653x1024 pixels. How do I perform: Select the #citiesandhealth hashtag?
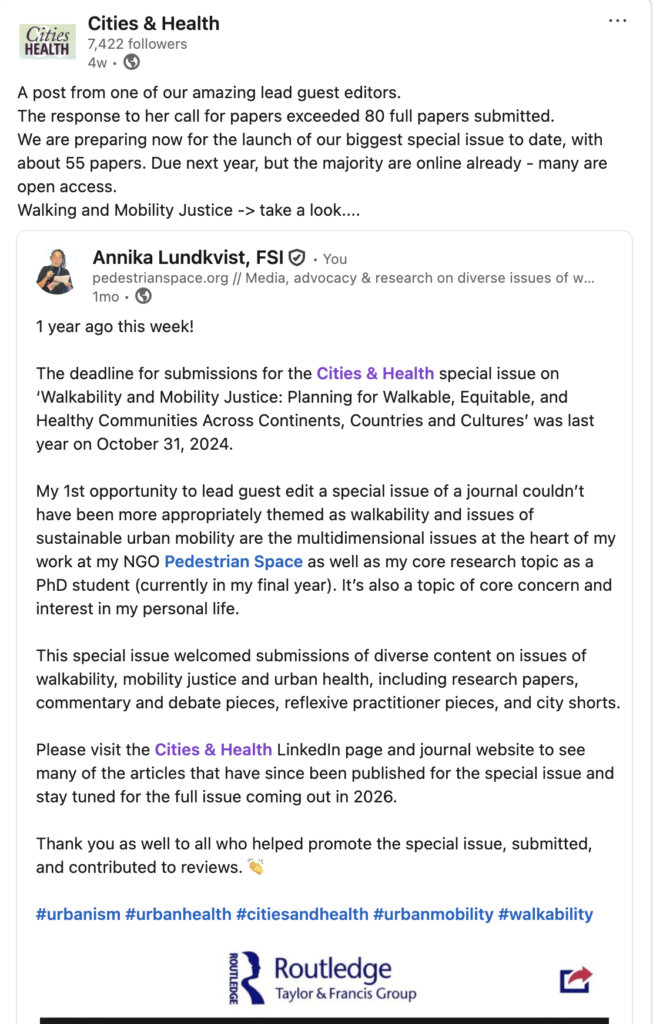click(x=302, y=914)
